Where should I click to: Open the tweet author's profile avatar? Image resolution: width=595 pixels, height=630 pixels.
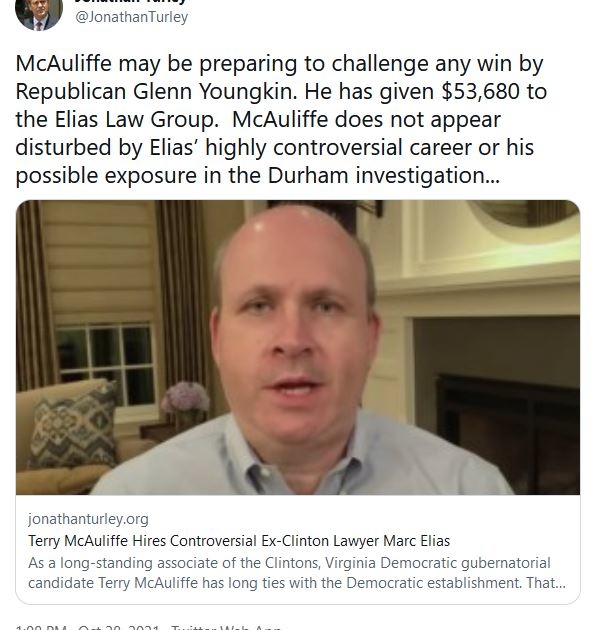[x=39, y=12]
